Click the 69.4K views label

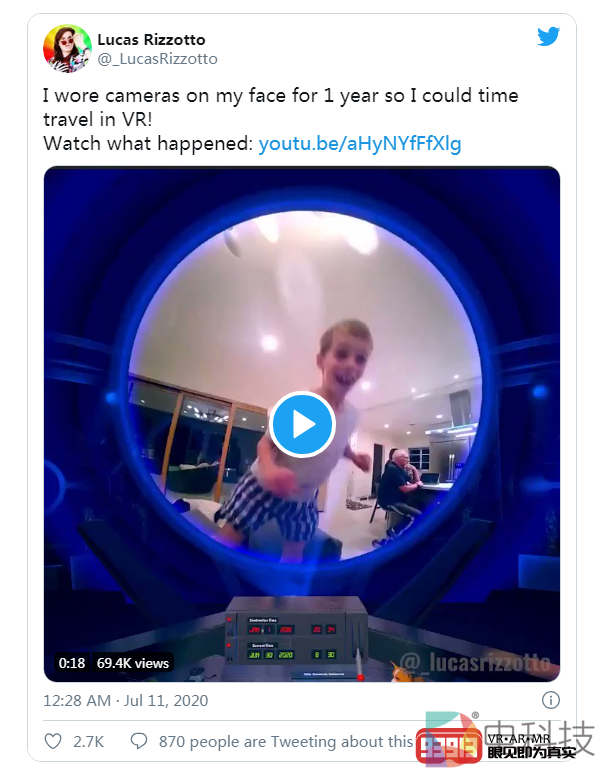pyautogui.click(x=133, y=663)
